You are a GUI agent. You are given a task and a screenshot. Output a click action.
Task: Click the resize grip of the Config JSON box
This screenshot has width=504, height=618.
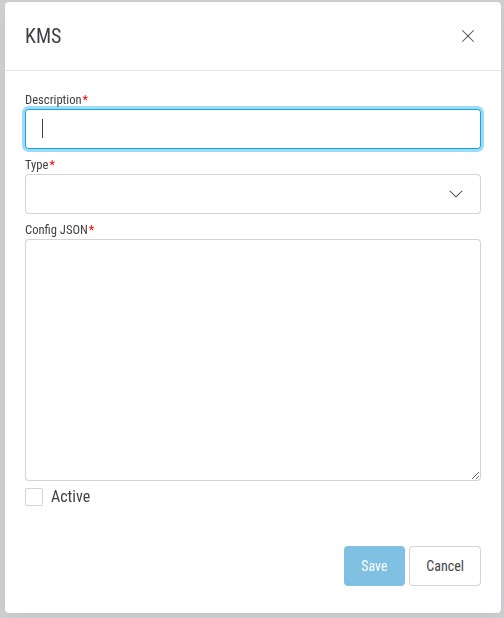[x=476, y=476]
